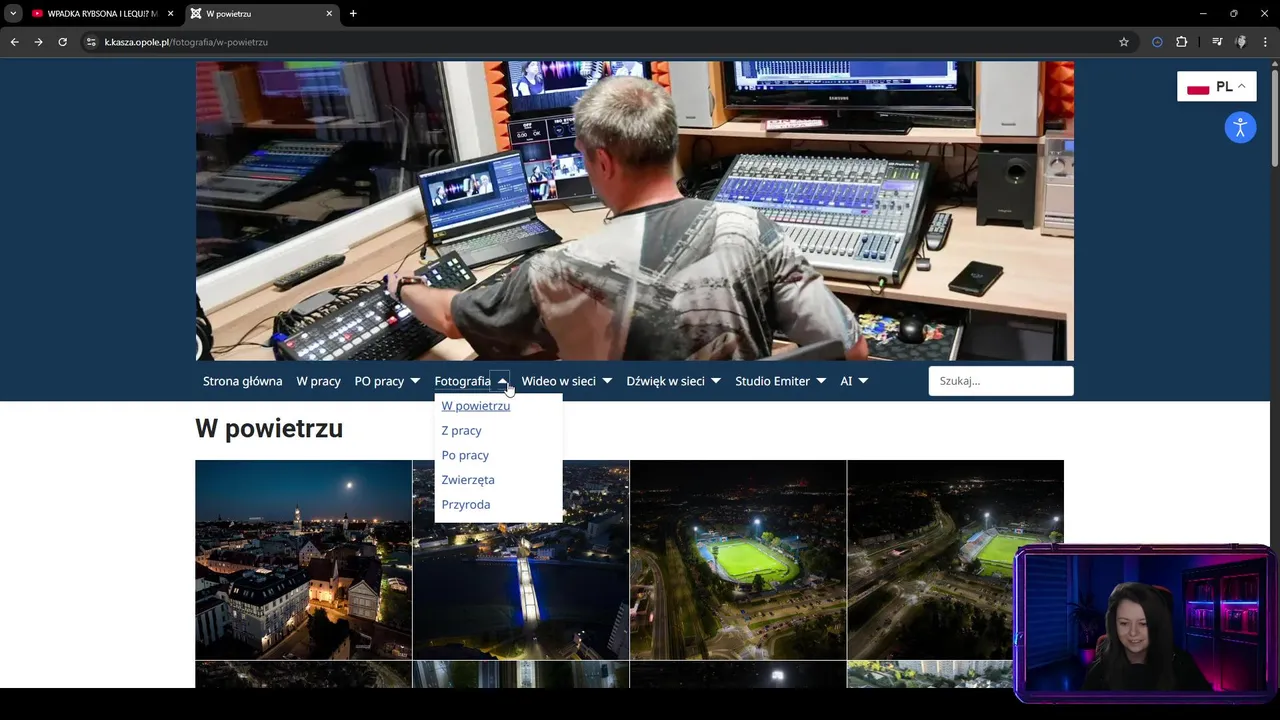The height and width of the screenshot is (720, 1280).
Task: Click the address bar URL
Action: (186, 42)
